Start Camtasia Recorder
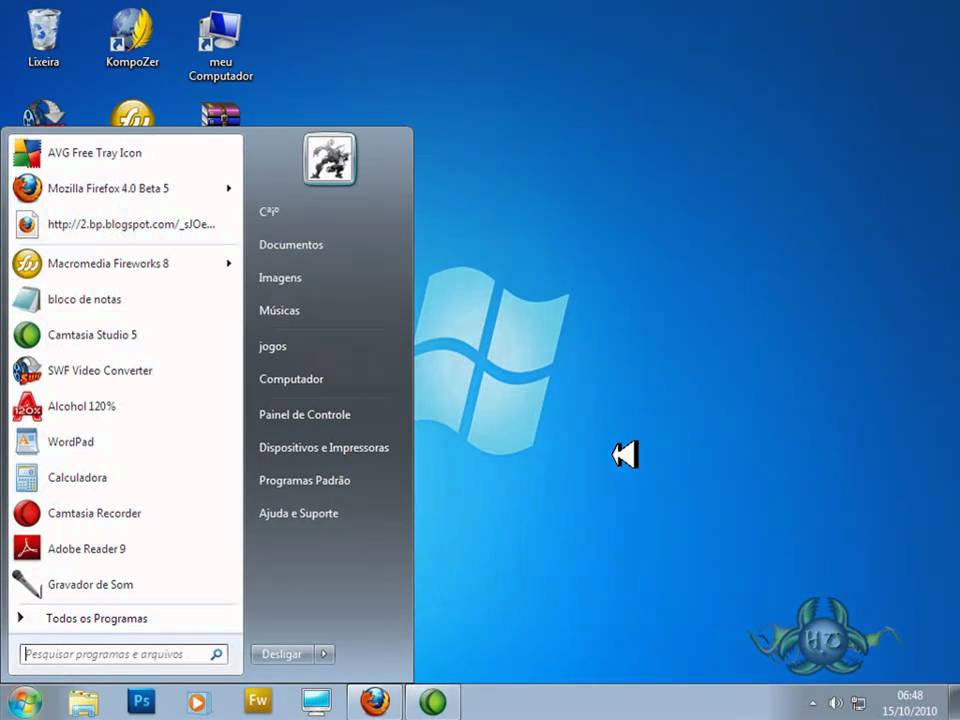Image resolution: width=960 pixels, height=720 pixels. [x=126, y=513]
